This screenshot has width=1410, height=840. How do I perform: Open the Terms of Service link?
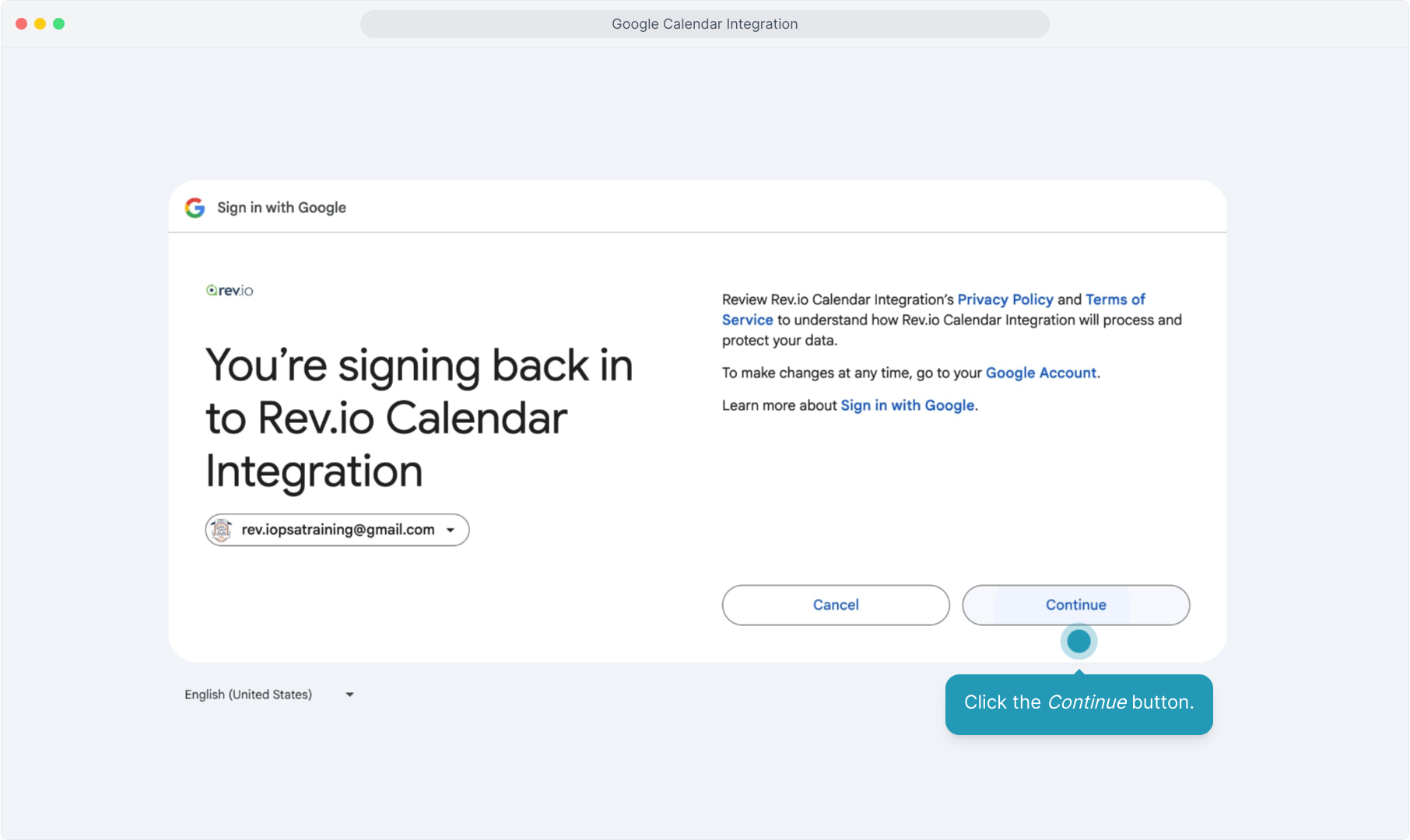[1114, 299]
